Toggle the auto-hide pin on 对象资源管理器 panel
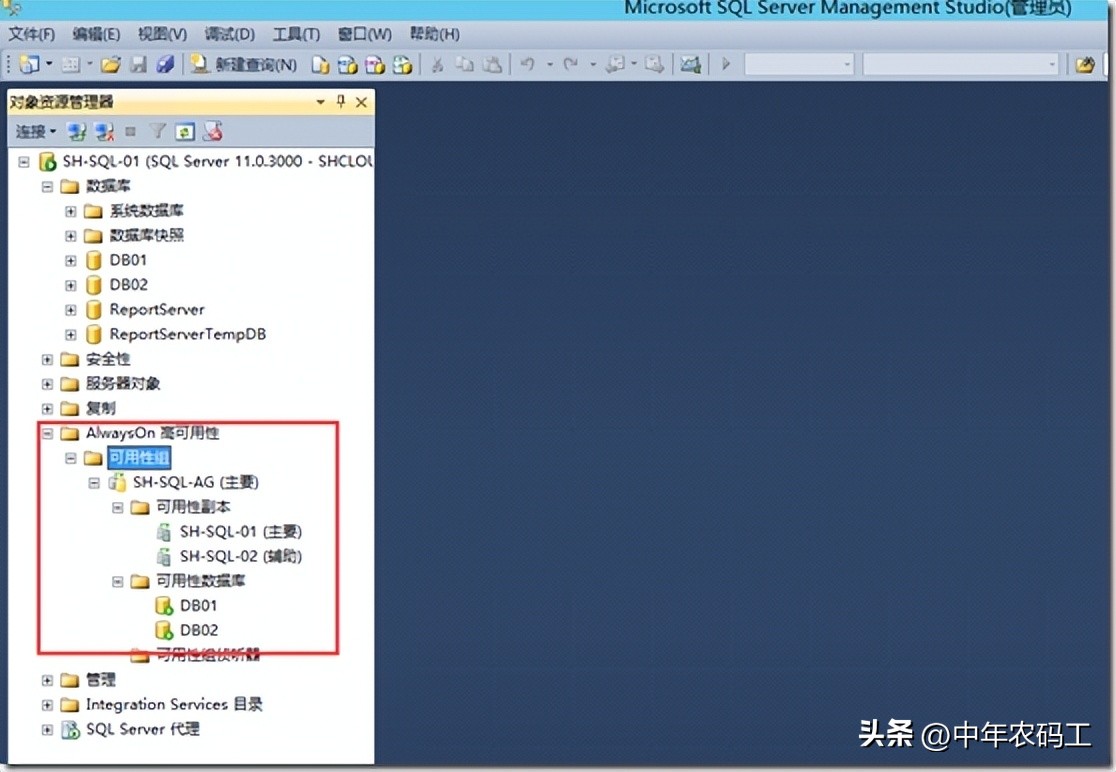Screen dimensions: 1116x772 [x=340, y=101]
